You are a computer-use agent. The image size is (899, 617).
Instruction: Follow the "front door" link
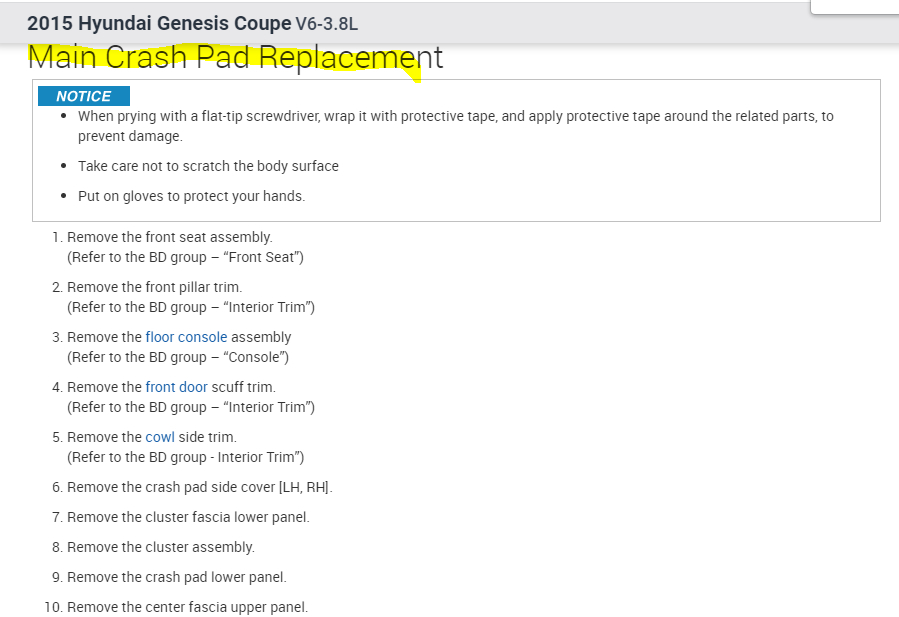[x=176, y=387]
